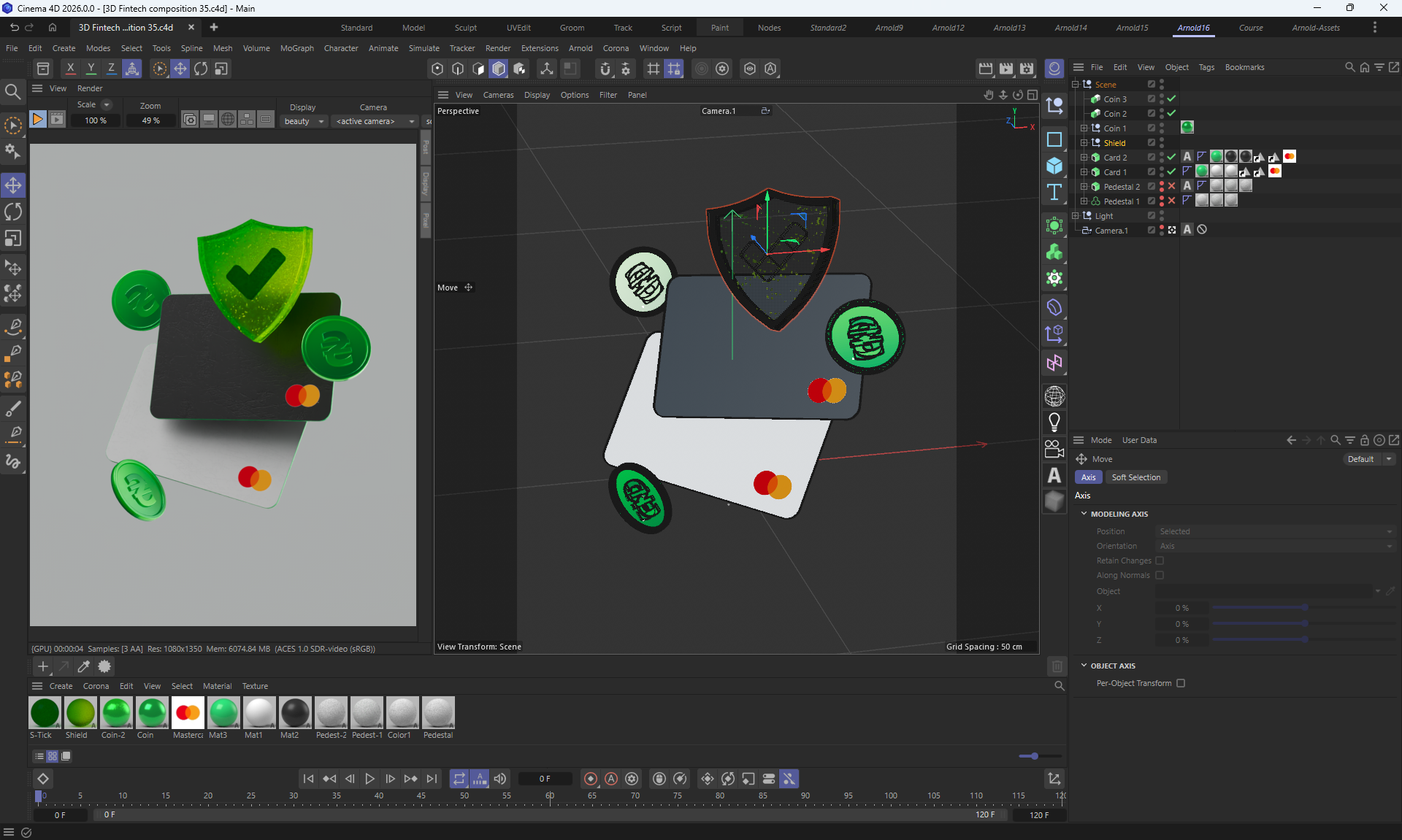The image size is (1402, 840).
Task: Click the Cube primitive icon
Action: pos(1054,166)
